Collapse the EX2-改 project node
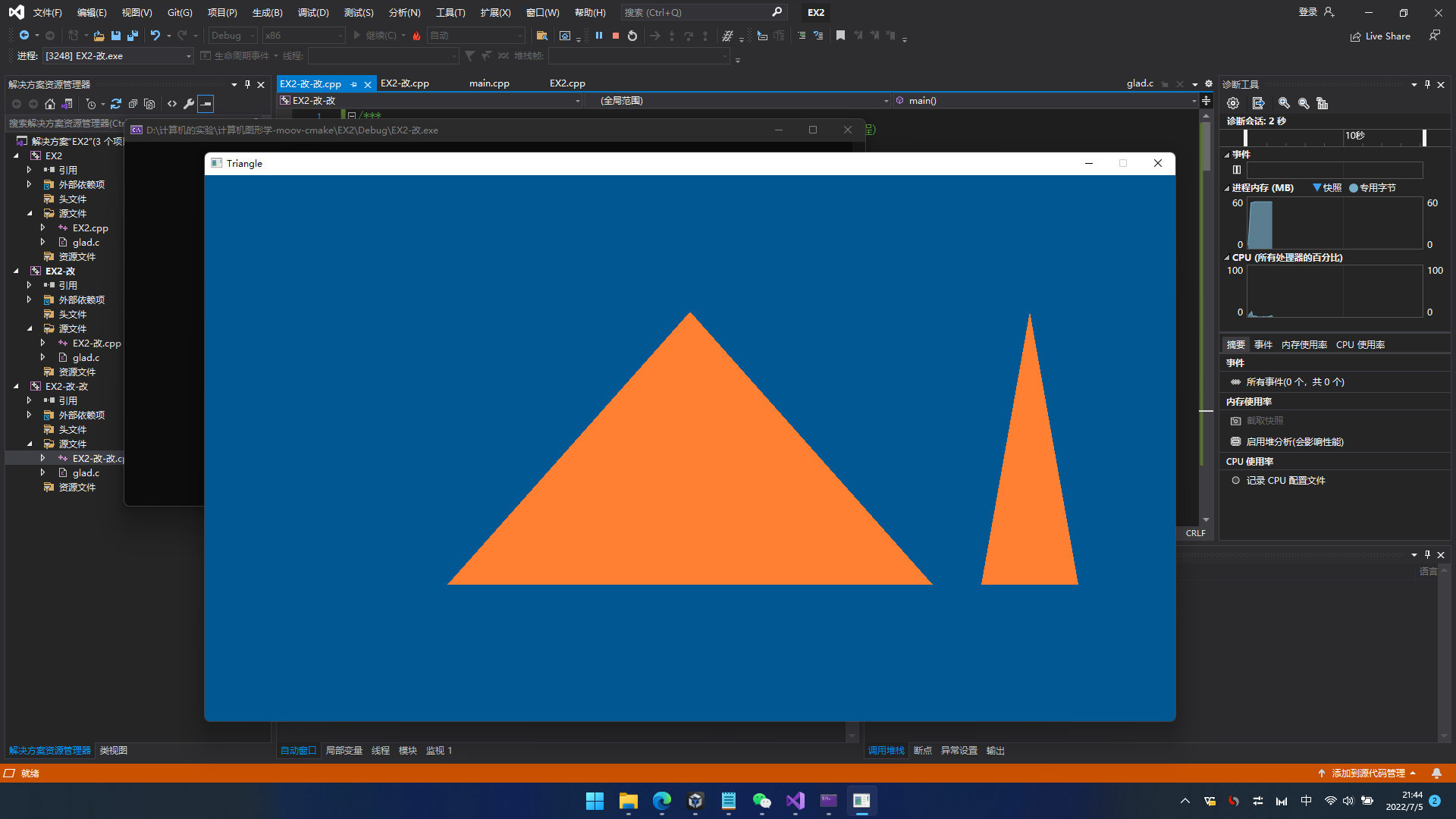Screen dimensions: 1456x819 (16, 271)
